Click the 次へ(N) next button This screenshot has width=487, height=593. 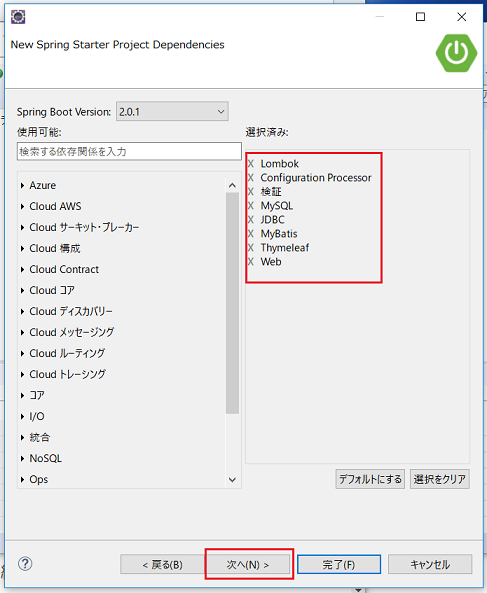[x=248, y=564]
